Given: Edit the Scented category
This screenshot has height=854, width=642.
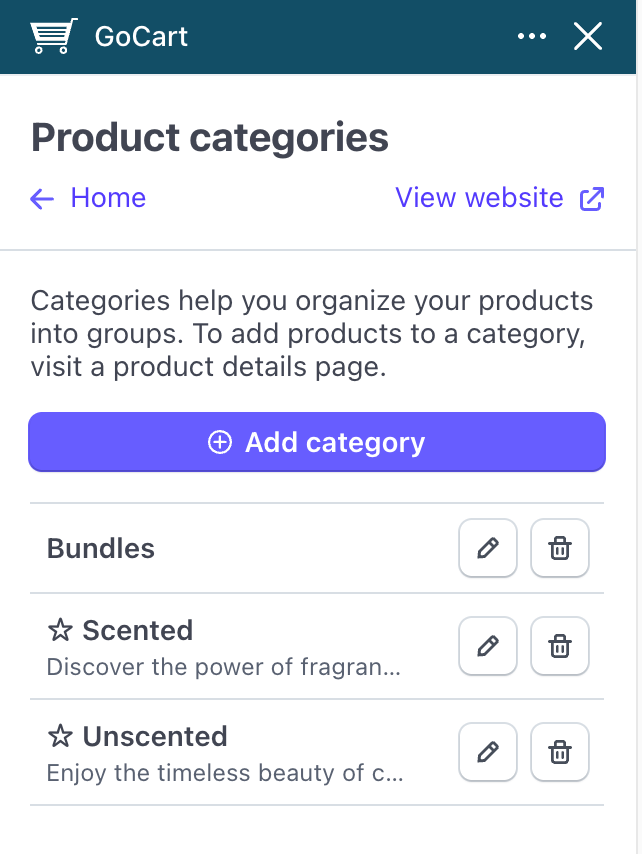Looking at the screenshot, I should [488, 646].
